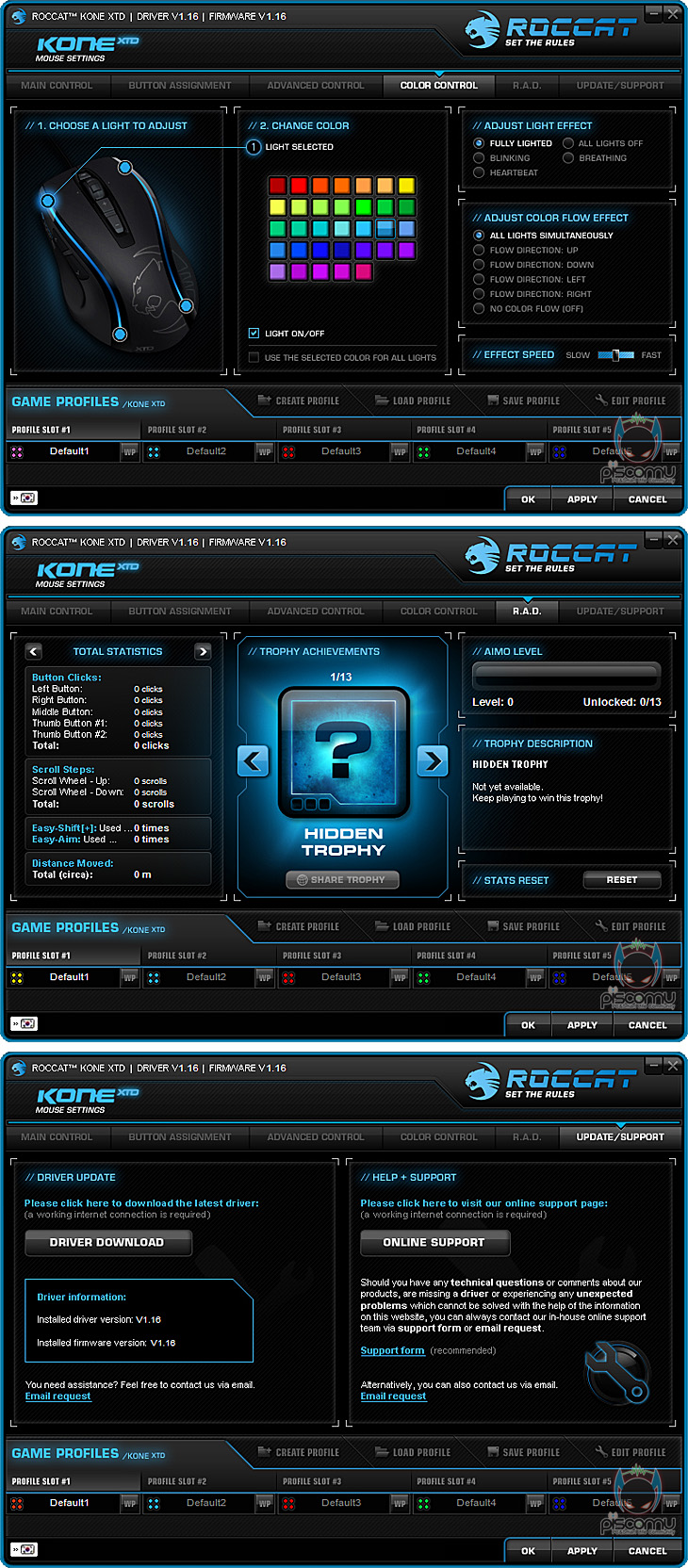
Task: Select the All Lights Off option
Action: coord(568,143)
